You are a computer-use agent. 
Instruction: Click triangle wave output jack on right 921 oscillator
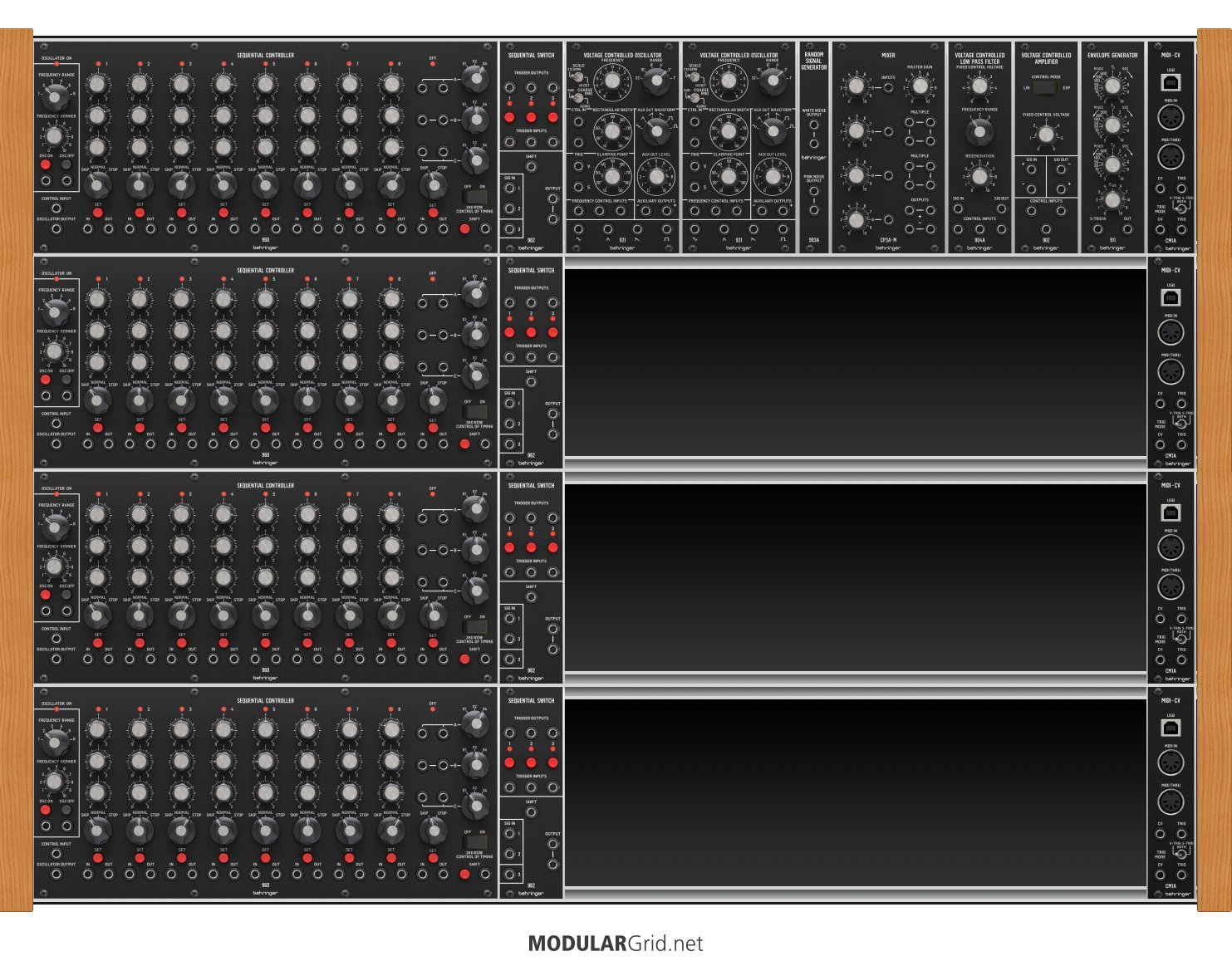click(x=724, y=229)
